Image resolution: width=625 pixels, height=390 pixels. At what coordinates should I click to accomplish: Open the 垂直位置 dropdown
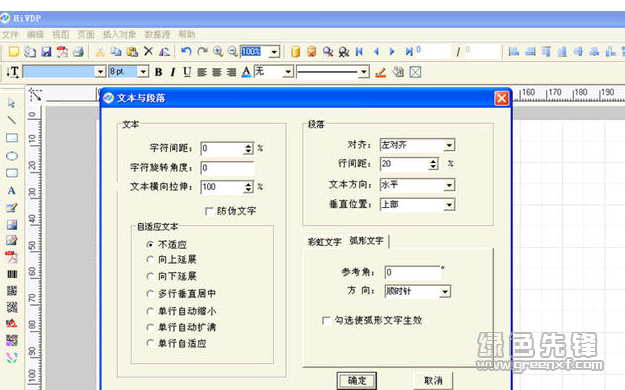pos(449,205)
